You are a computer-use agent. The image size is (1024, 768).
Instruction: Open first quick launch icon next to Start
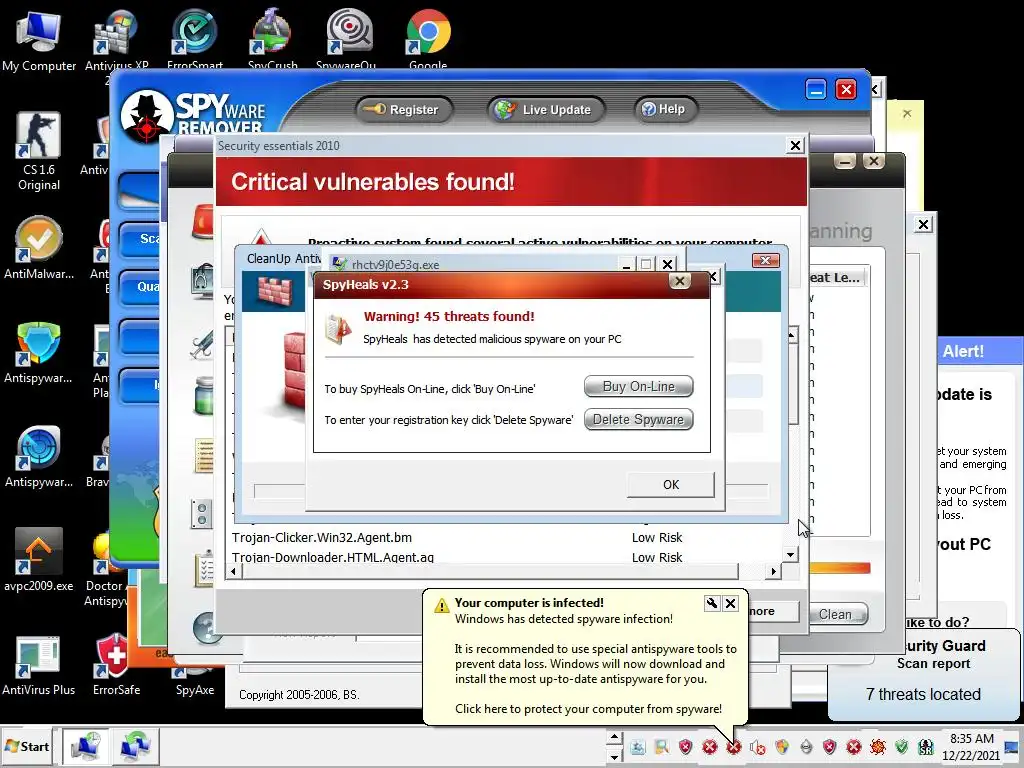coord(86,746)
